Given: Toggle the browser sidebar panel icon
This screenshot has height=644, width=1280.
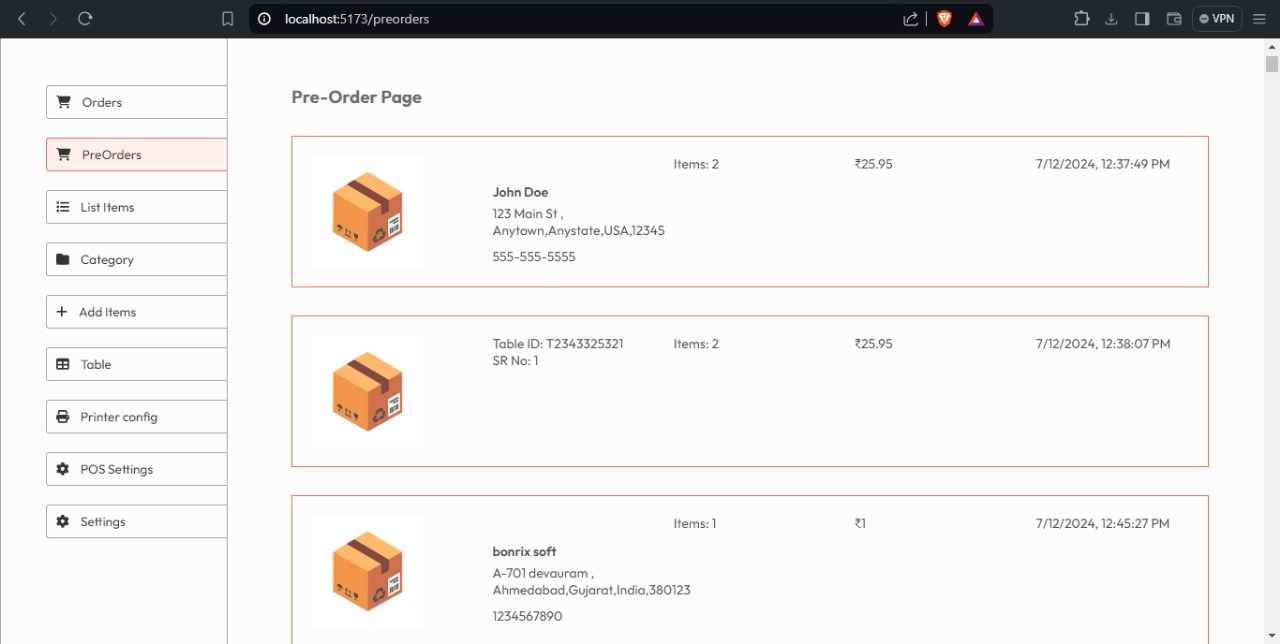Looking at the screenshot, I should click(x=1142, y=19).
